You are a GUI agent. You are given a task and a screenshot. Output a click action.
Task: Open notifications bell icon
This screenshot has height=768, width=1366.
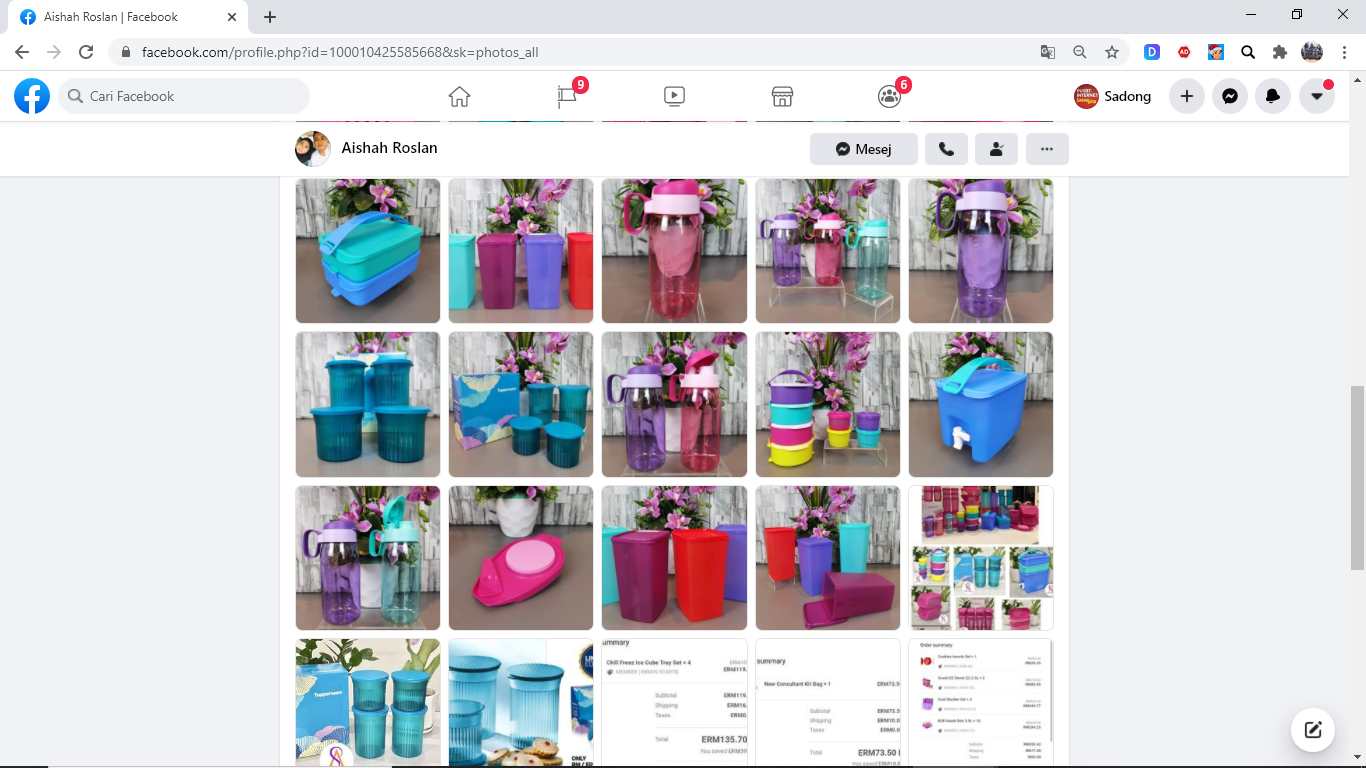pyautogui.click(x=1273, y=96)
